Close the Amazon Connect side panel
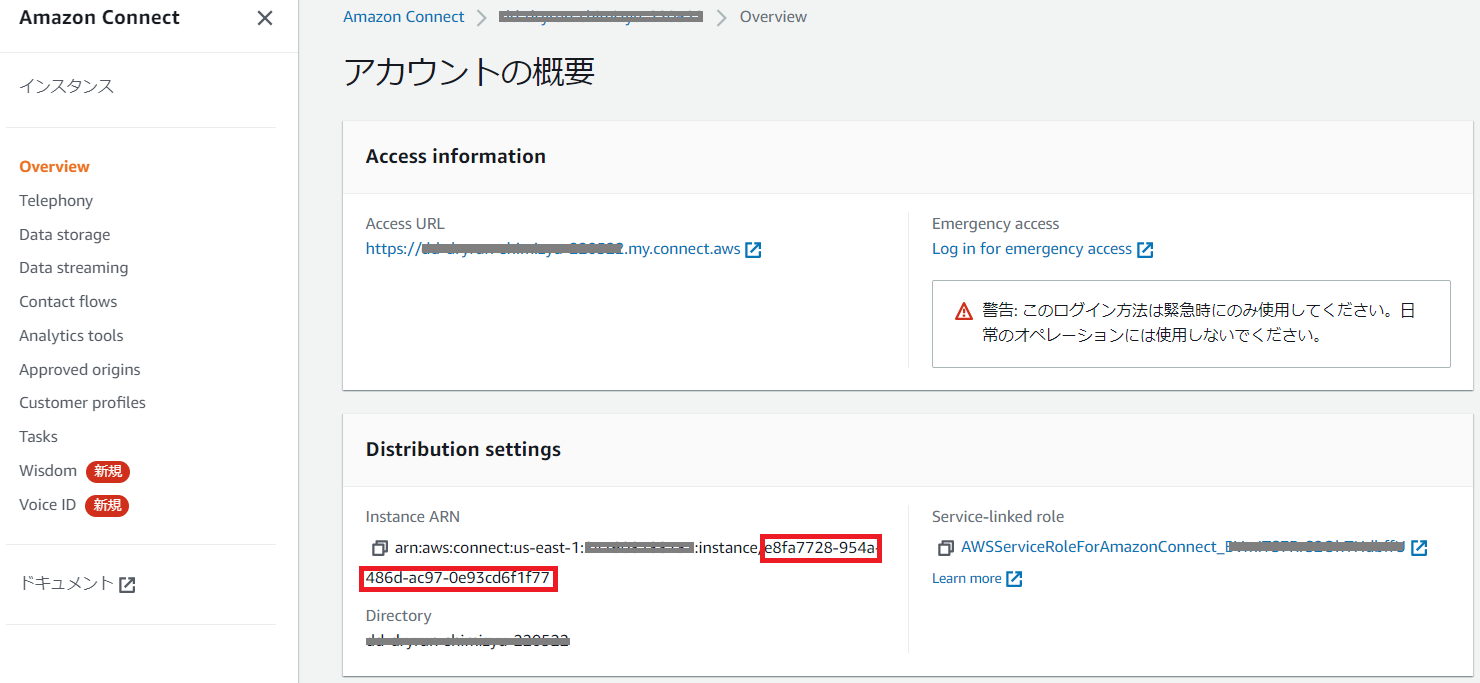The image size is (1480, 683). (264, 18)
